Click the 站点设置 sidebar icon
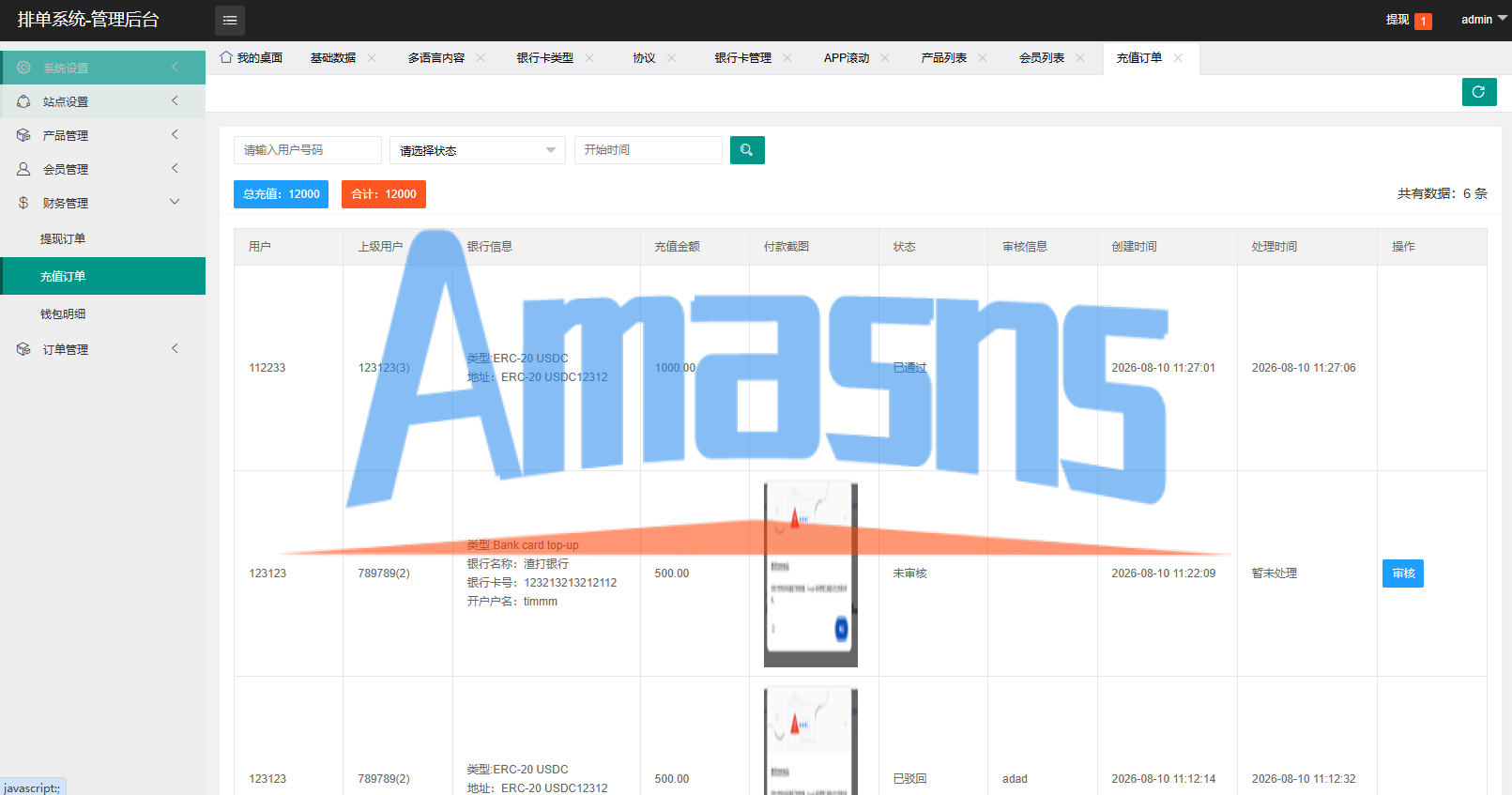 pyautogui.click(x=23, y=101)
